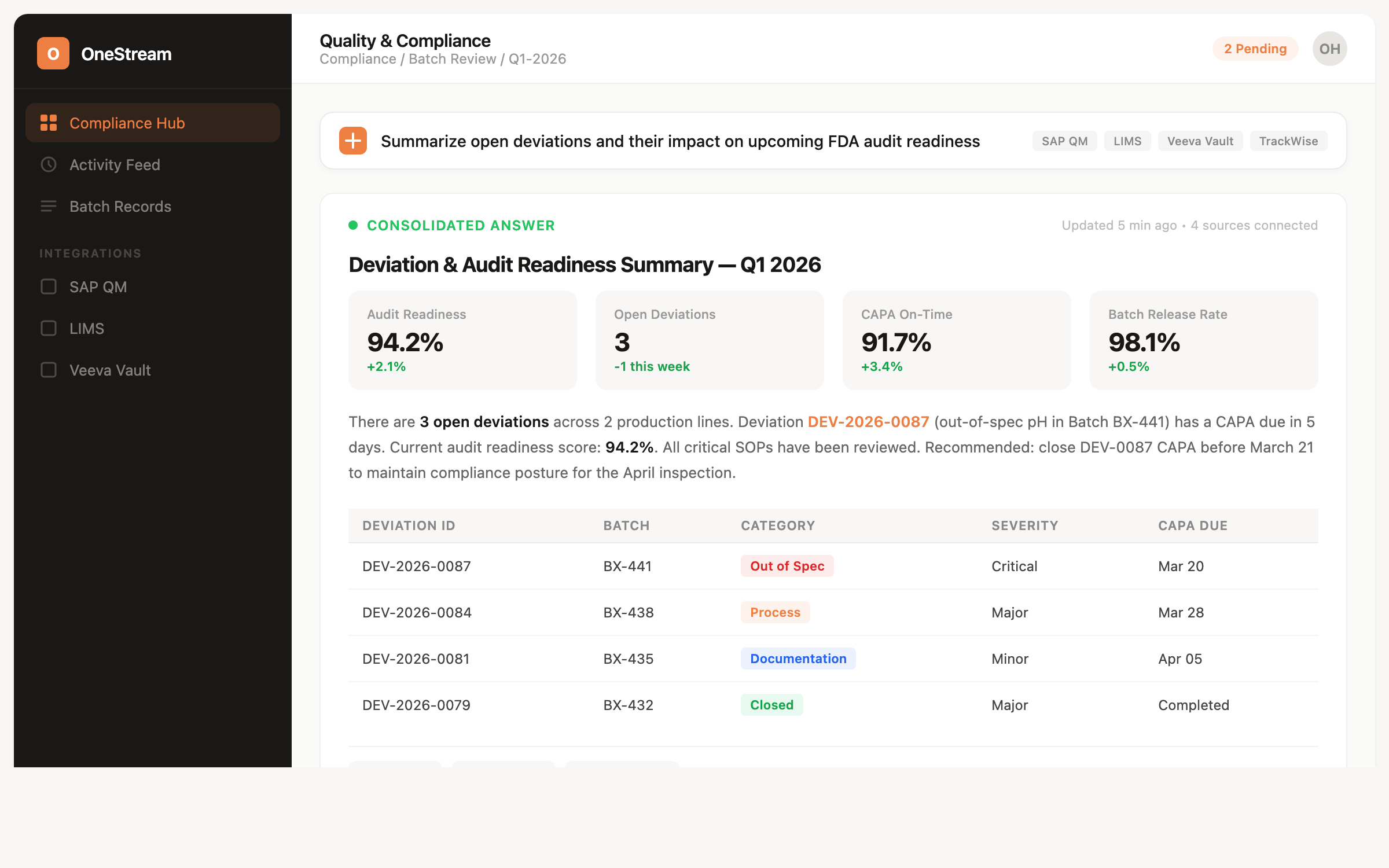Screen dimensions: 1389x868
Task: Click the Batch Records lines icon
Action: [49, 206]
